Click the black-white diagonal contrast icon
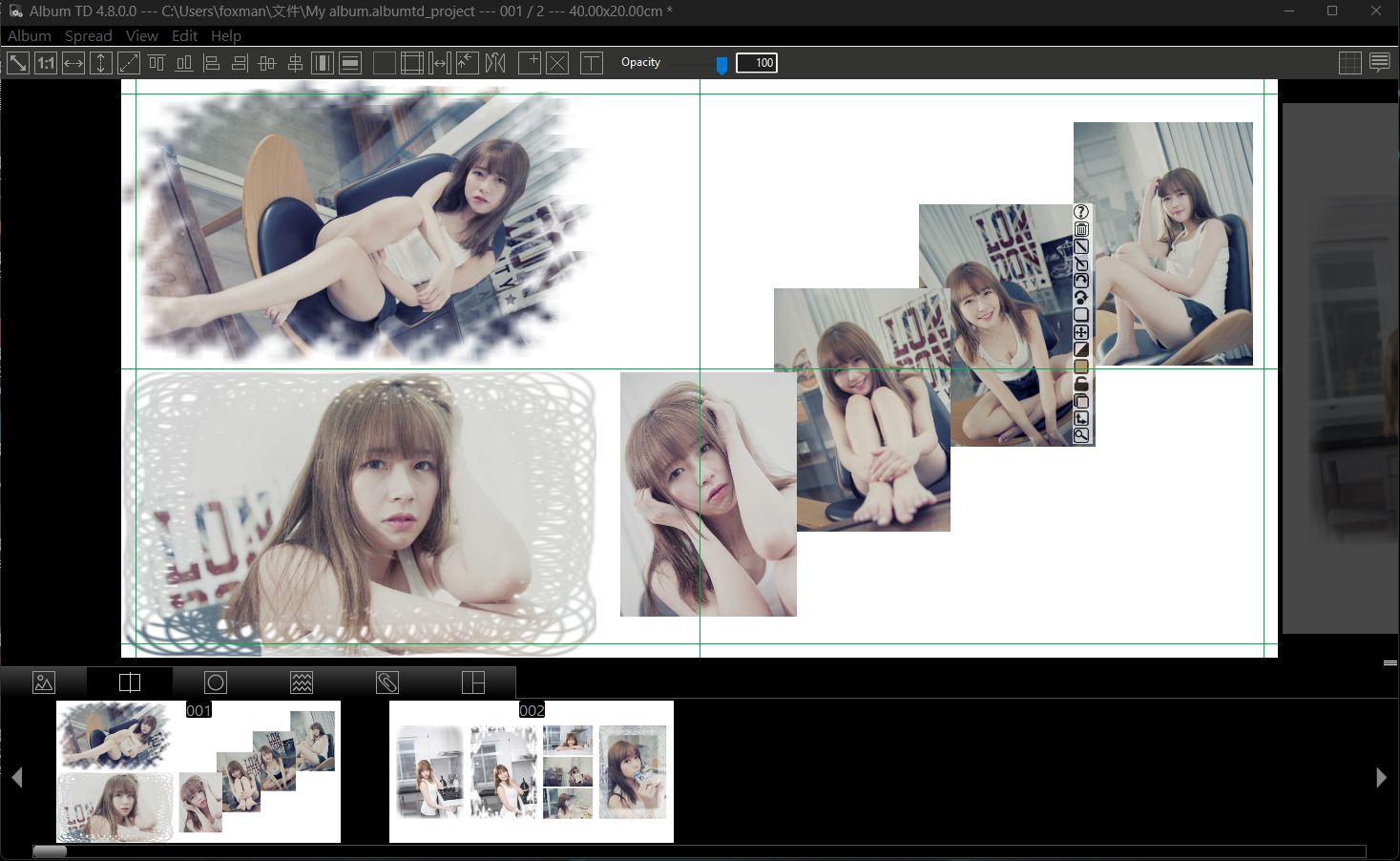 (1081, 349)
